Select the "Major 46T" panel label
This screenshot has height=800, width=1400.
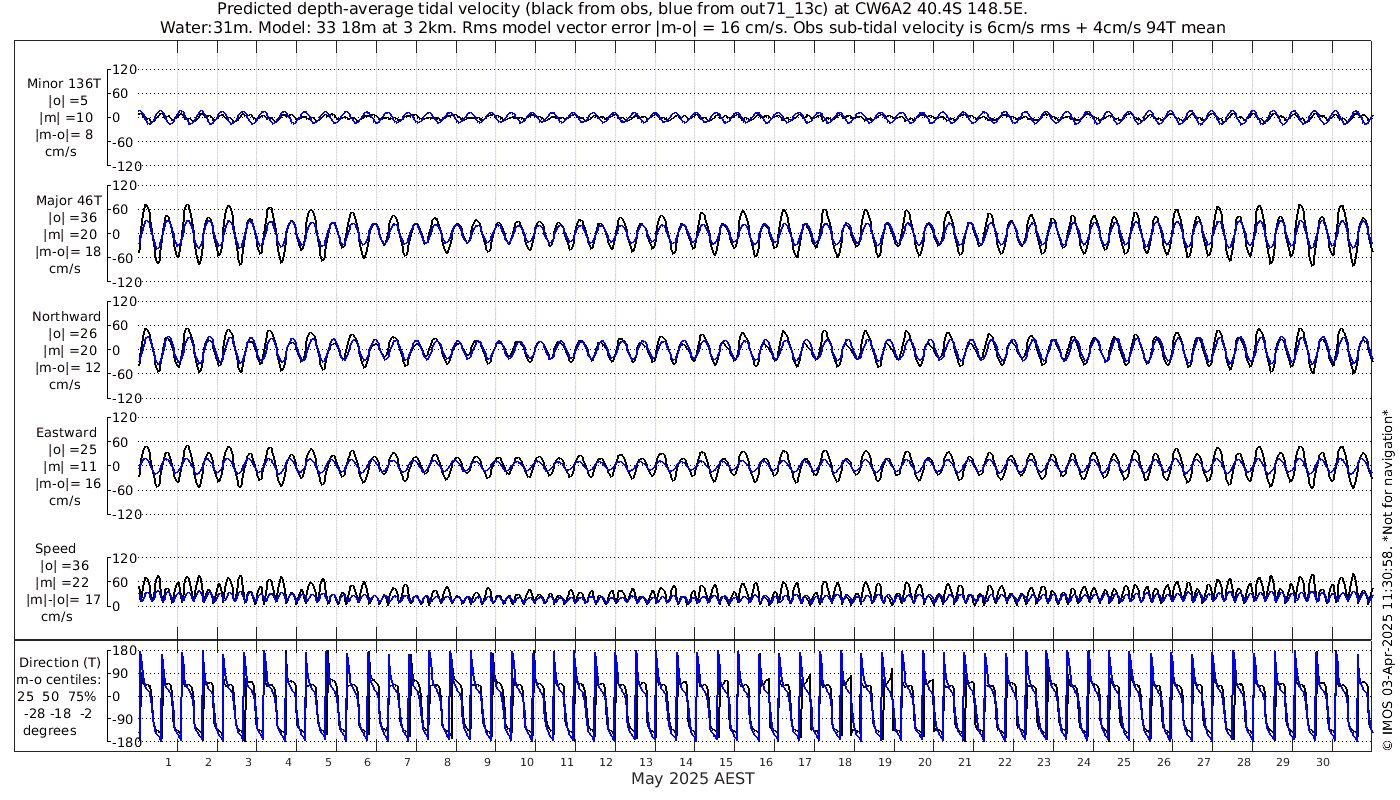click(67, 201)
